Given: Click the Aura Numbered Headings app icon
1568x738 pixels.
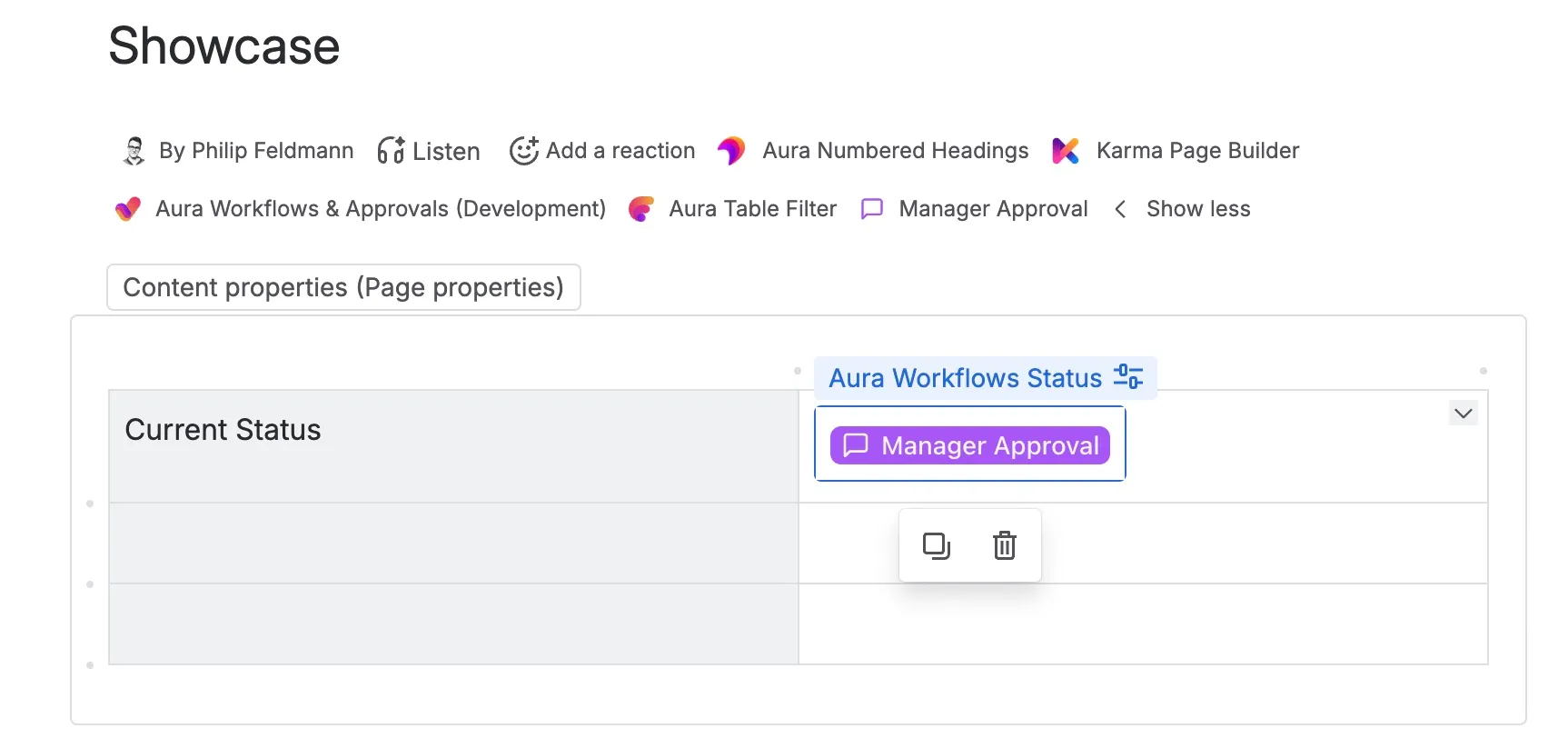Looking at the screenshot, I should (731, 151).
